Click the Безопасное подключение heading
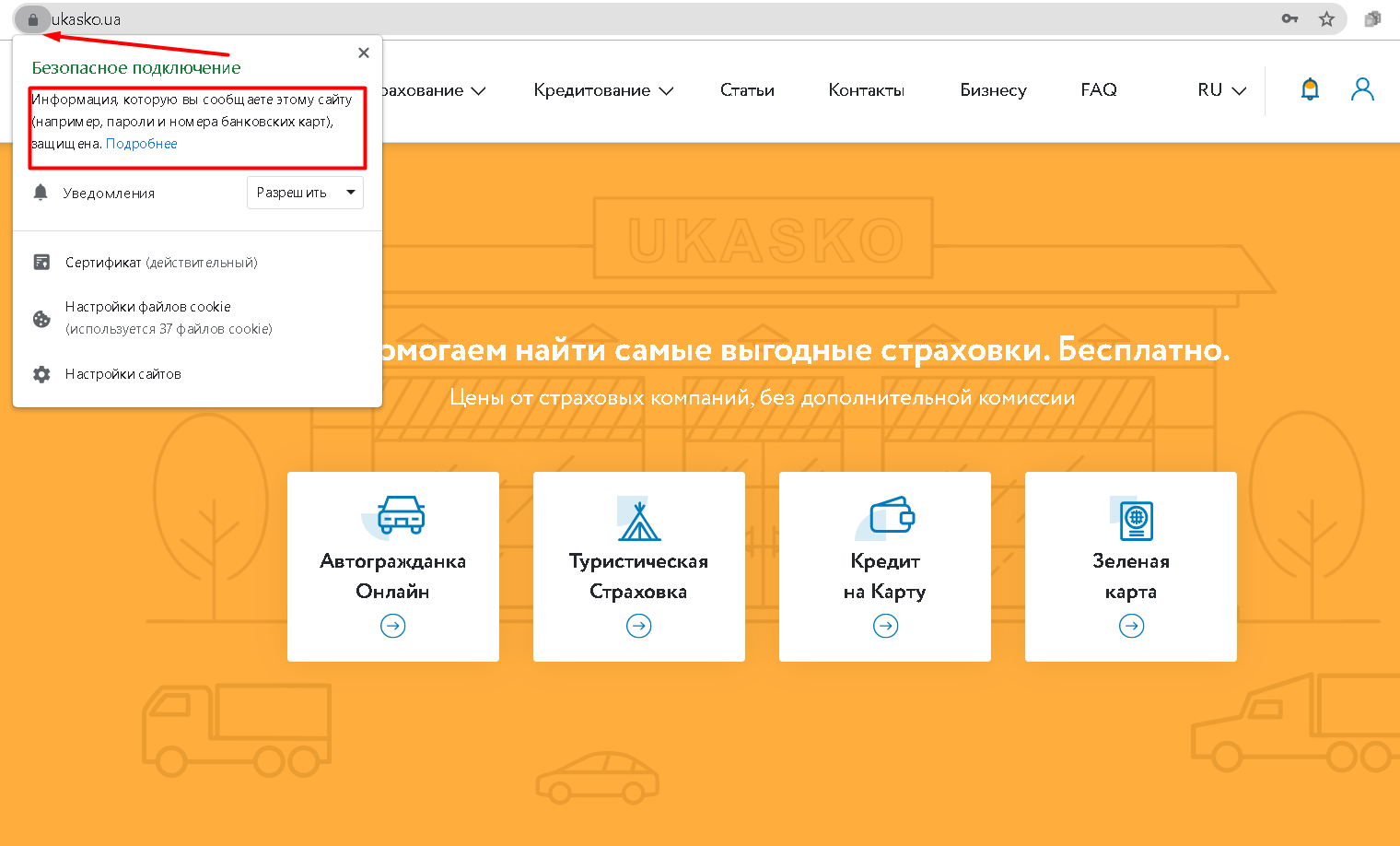1400x846 pixels. coord(136,68)
